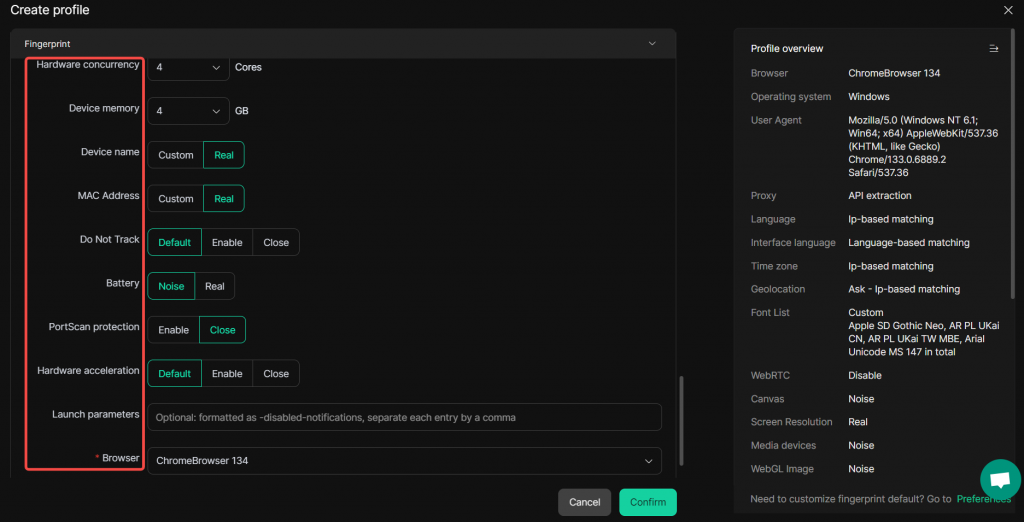1024x522 pixels.
Task: Choose Custom for MAC Address
Action: click(x=176, y=199)
